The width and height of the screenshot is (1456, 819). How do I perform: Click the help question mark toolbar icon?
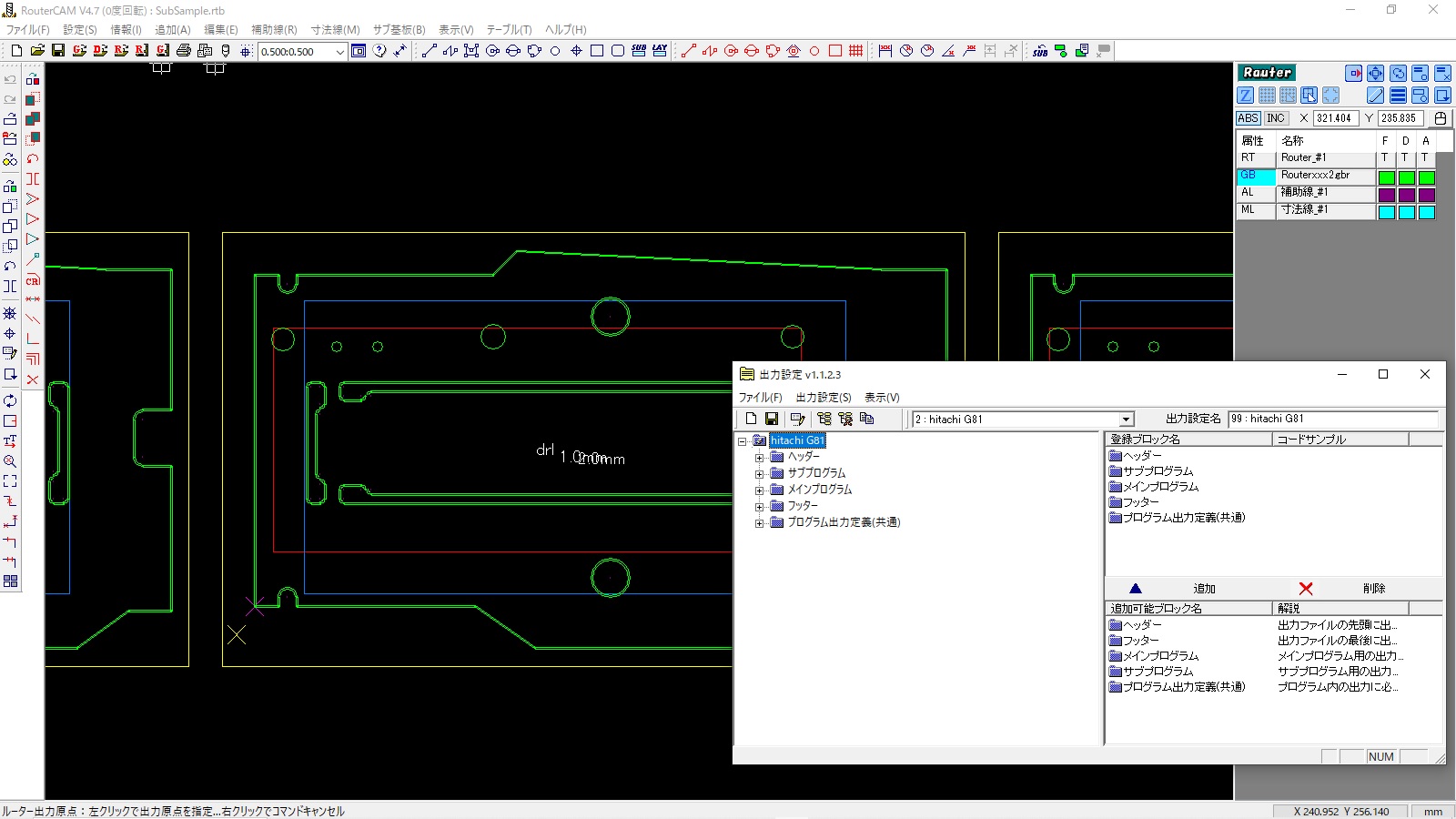pyautogui.click(x=379, y=51)
